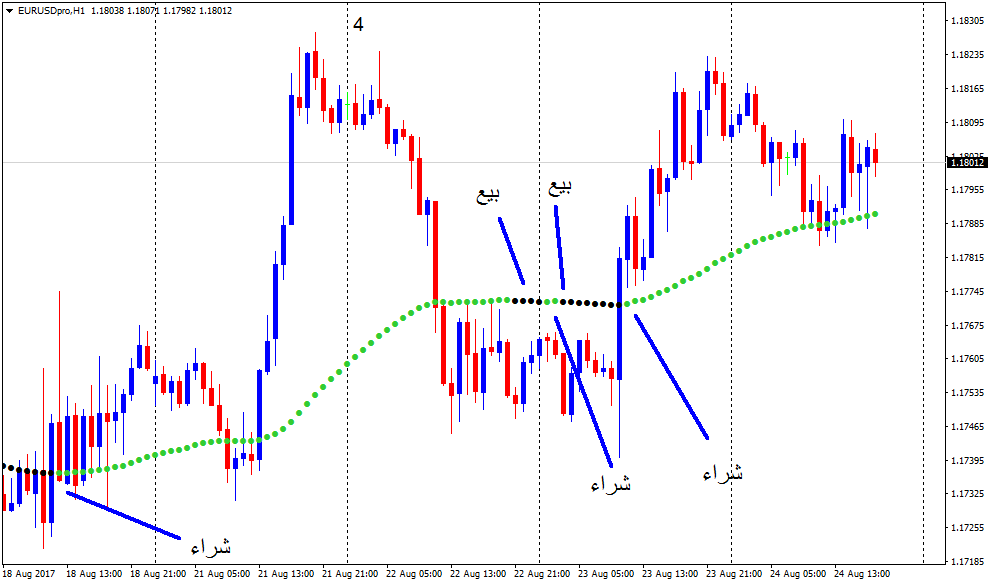988x585 pixels.
Task: Click the 22 Aug 05:00 time label
Action: pos(414,574)
